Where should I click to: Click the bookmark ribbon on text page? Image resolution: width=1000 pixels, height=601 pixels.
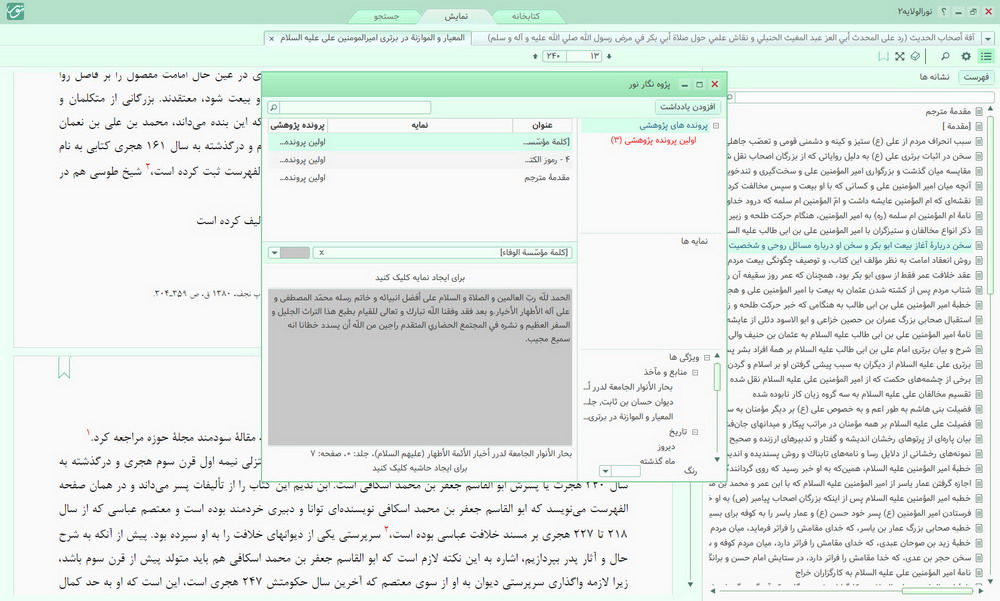(64, 368)
